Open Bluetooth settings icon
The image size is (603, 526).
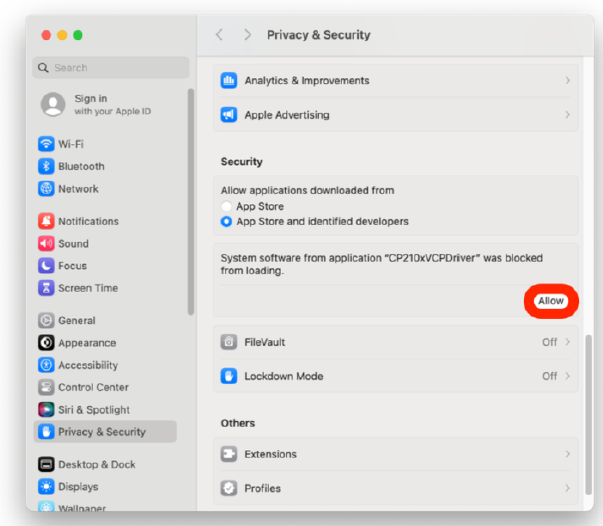(46, 166)
